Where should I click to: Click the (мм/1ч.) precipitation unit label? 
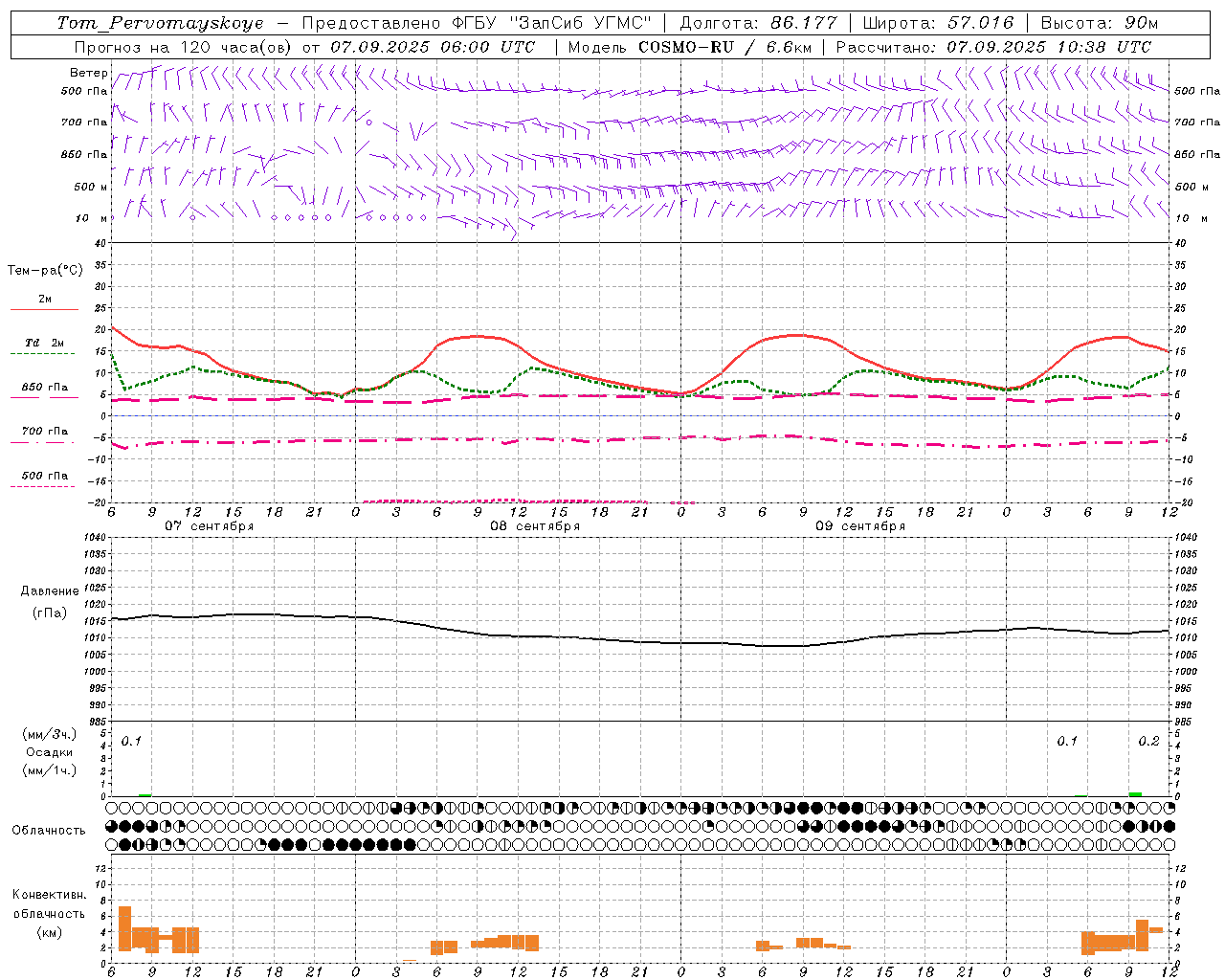click(x=49, y=770)
